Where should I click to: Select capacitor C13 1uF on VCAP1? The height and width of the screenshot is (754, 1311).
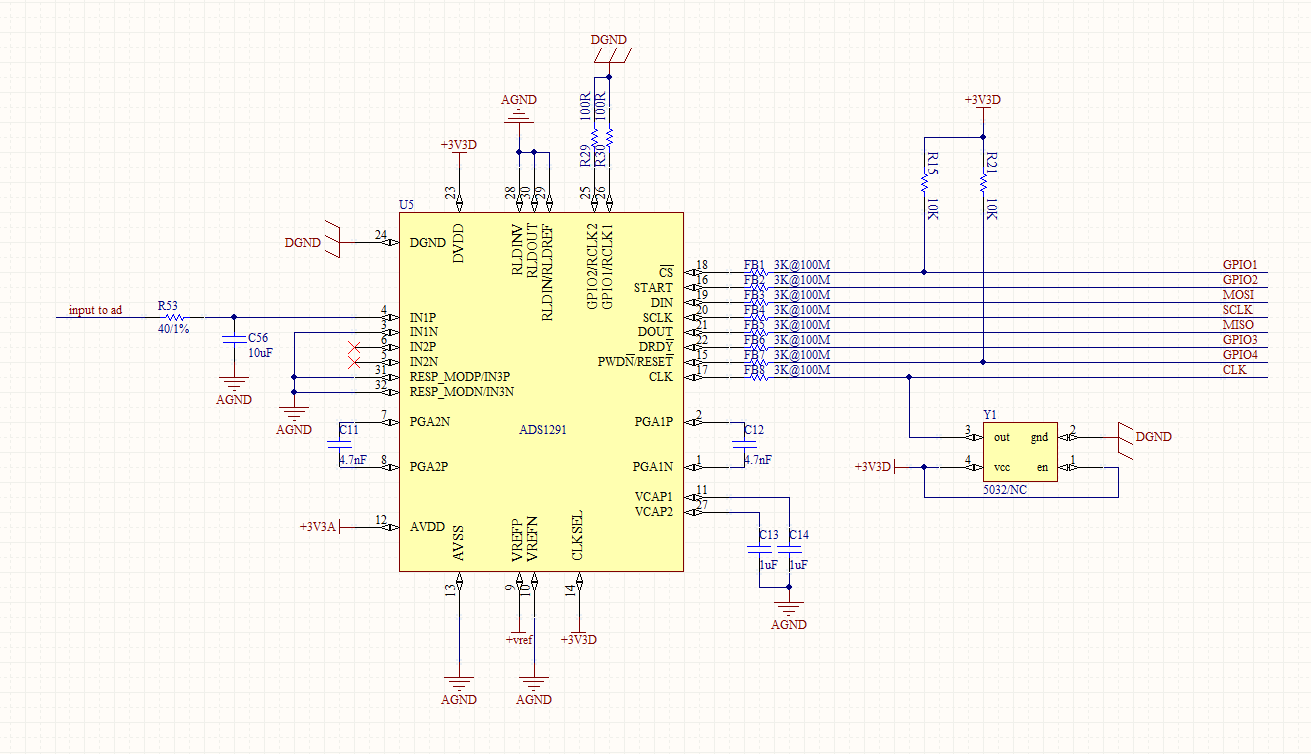tap(759, 548)
